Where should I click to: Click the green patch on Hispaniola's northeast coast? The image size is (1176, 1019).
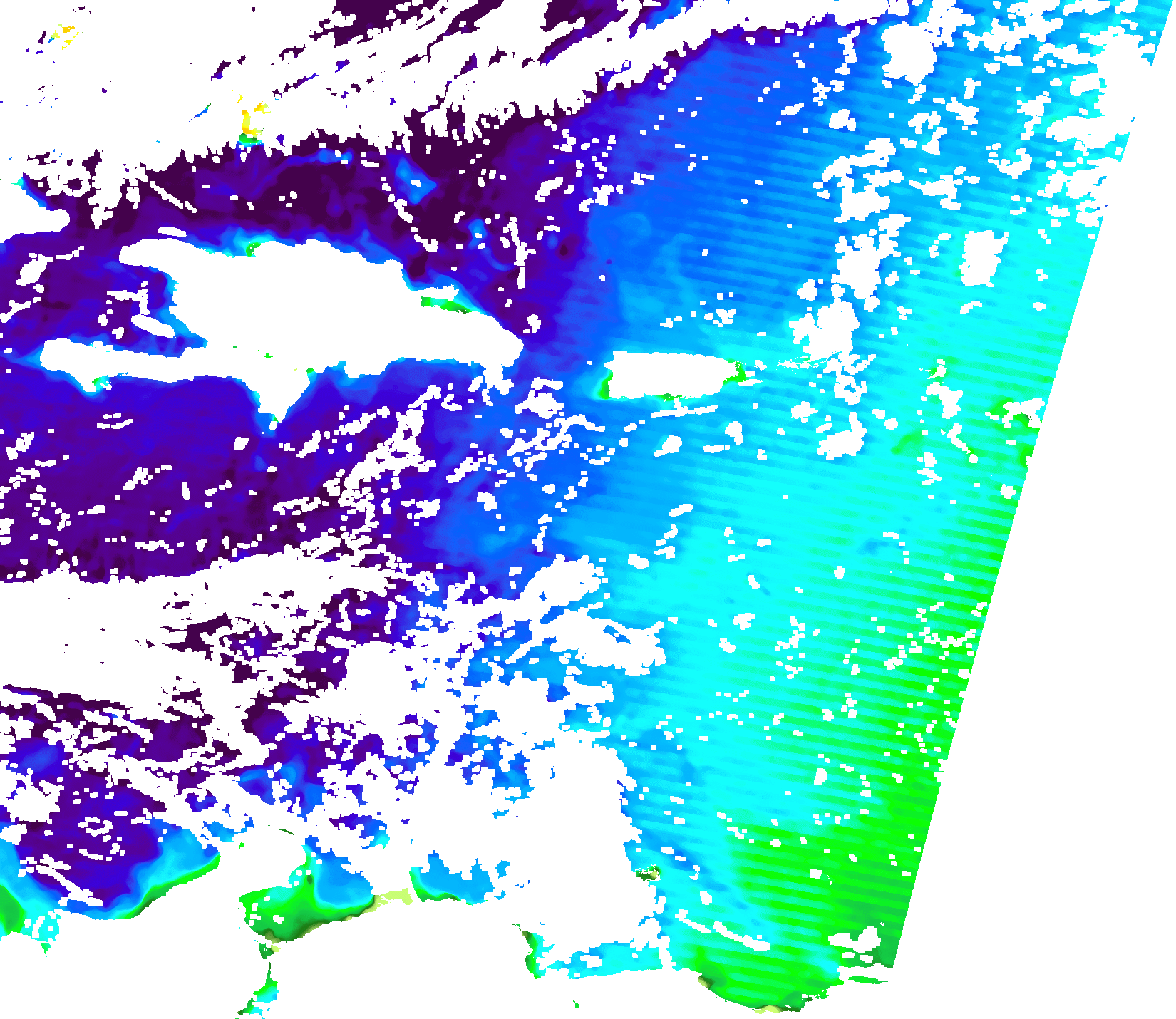point(440,304)
